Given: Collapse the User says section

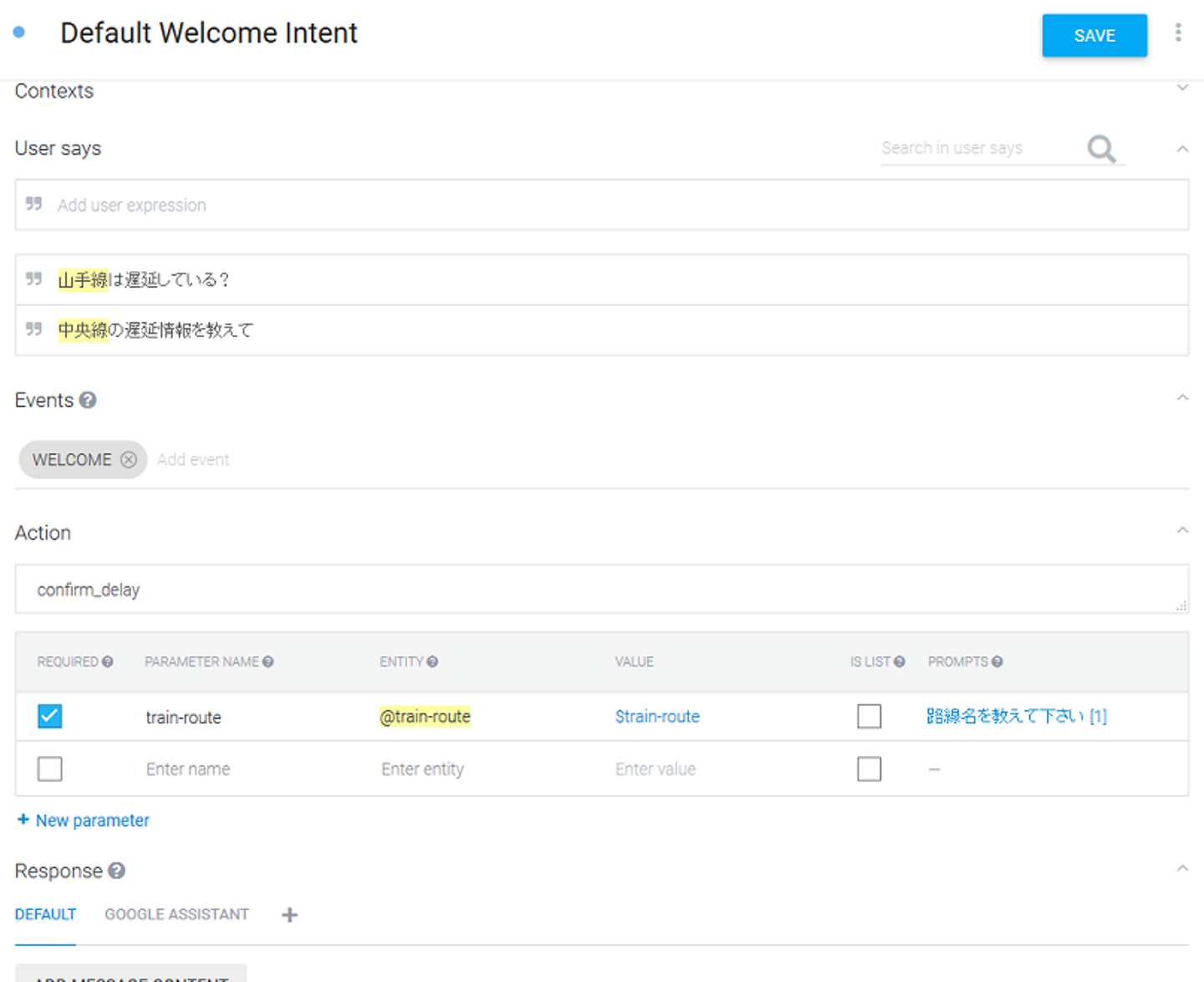Looking at the screenshot, I should coord(1181,149).
